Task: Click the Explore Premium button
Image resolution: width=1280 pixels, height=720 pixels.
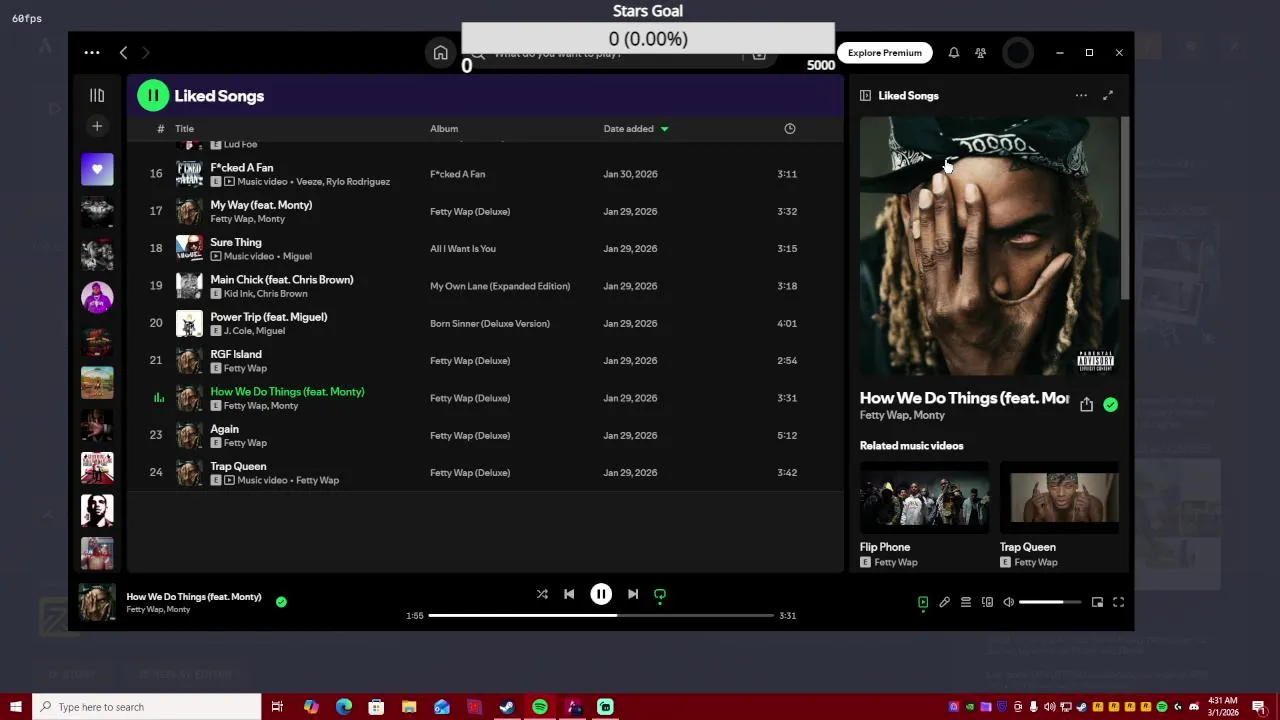Action: (885, 53)
